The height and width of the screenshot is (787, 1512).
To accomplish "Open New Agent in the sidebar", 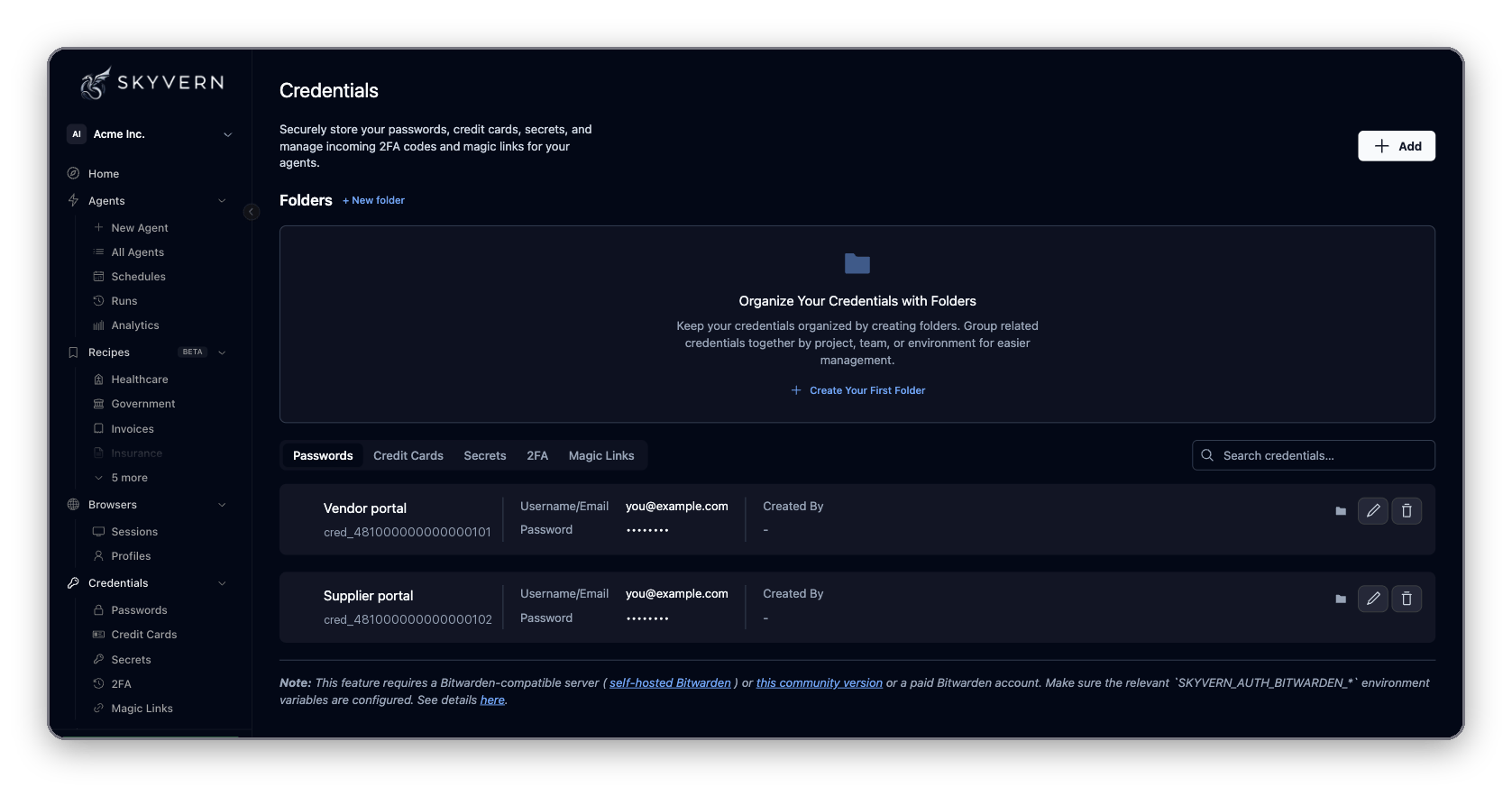I will [x=132, y=228].
